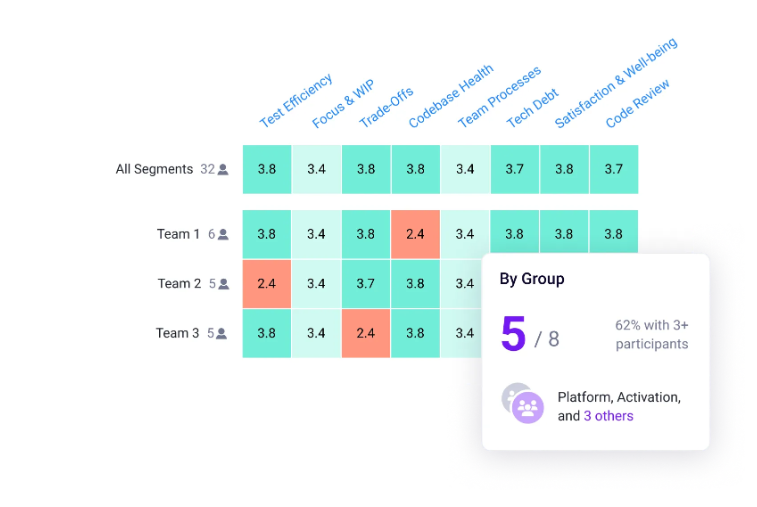This screenshot has width=757, height=507.
Task: Click the Team 2 row label
Action: click(x=179, y=284)
